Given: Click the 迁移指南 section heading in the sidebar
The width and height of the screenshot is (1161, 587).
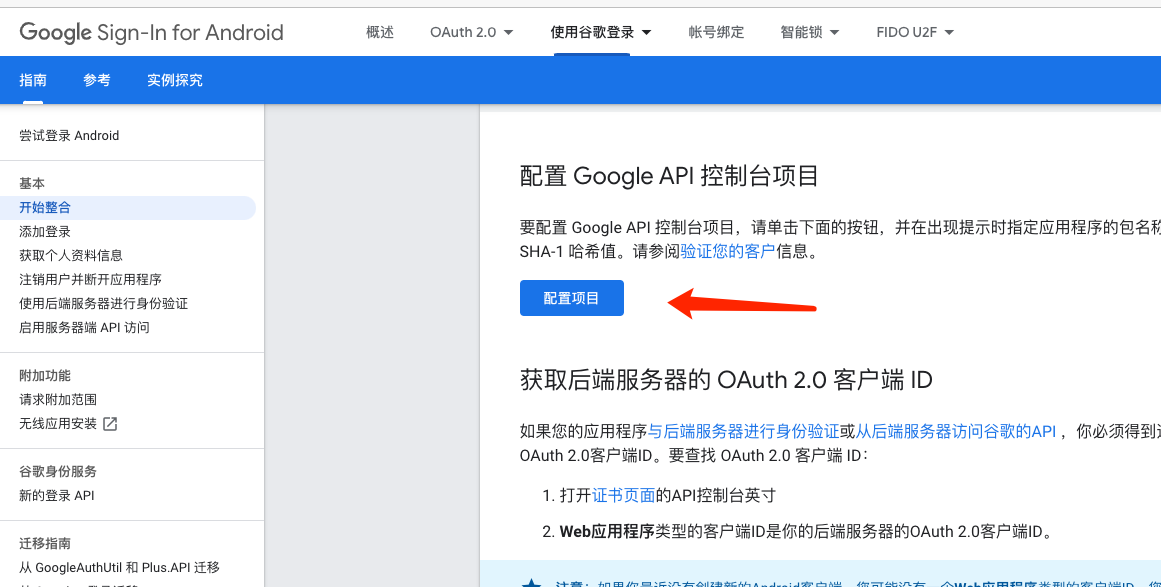Looking at the screenshot, I should (x=45, y=543).
